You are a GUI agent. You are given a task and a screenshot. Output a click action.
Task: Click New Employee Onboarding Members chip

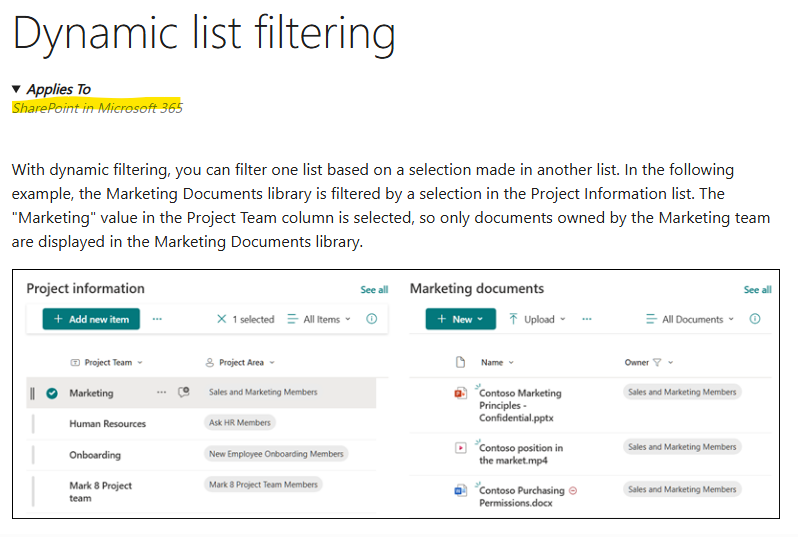point(276,454)
